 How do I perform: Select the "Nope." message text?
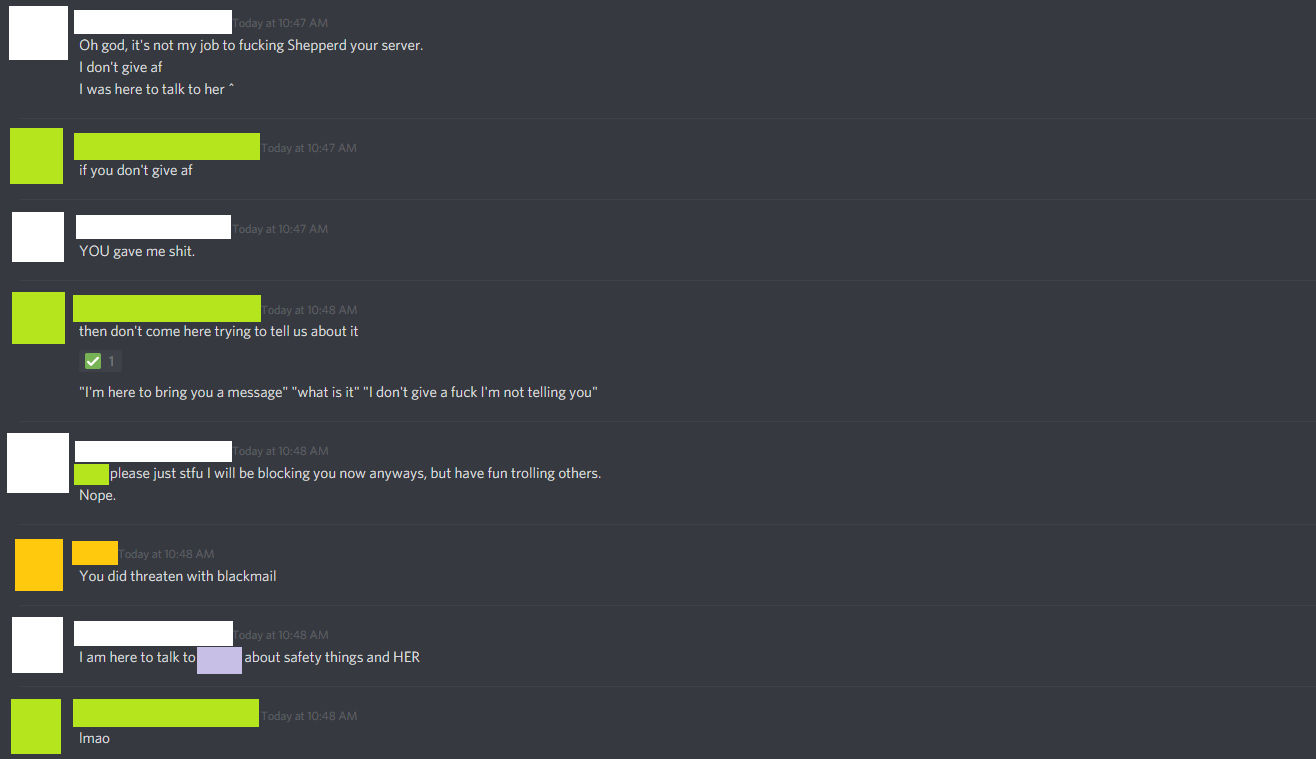(98, 495)
